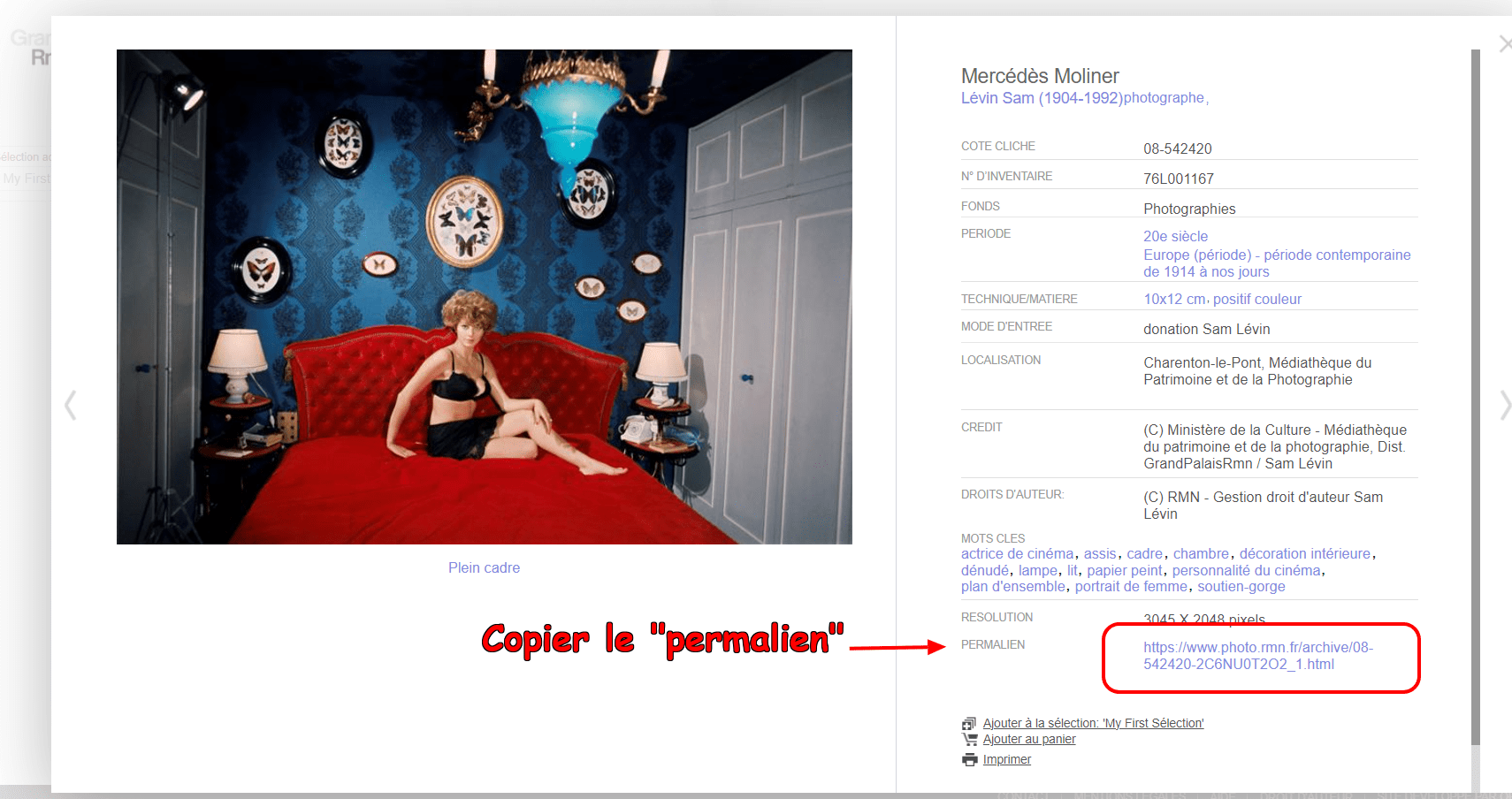Click the shopping cart icon
The width and height of the screenshot is (1512, 799).
[969, 740]
